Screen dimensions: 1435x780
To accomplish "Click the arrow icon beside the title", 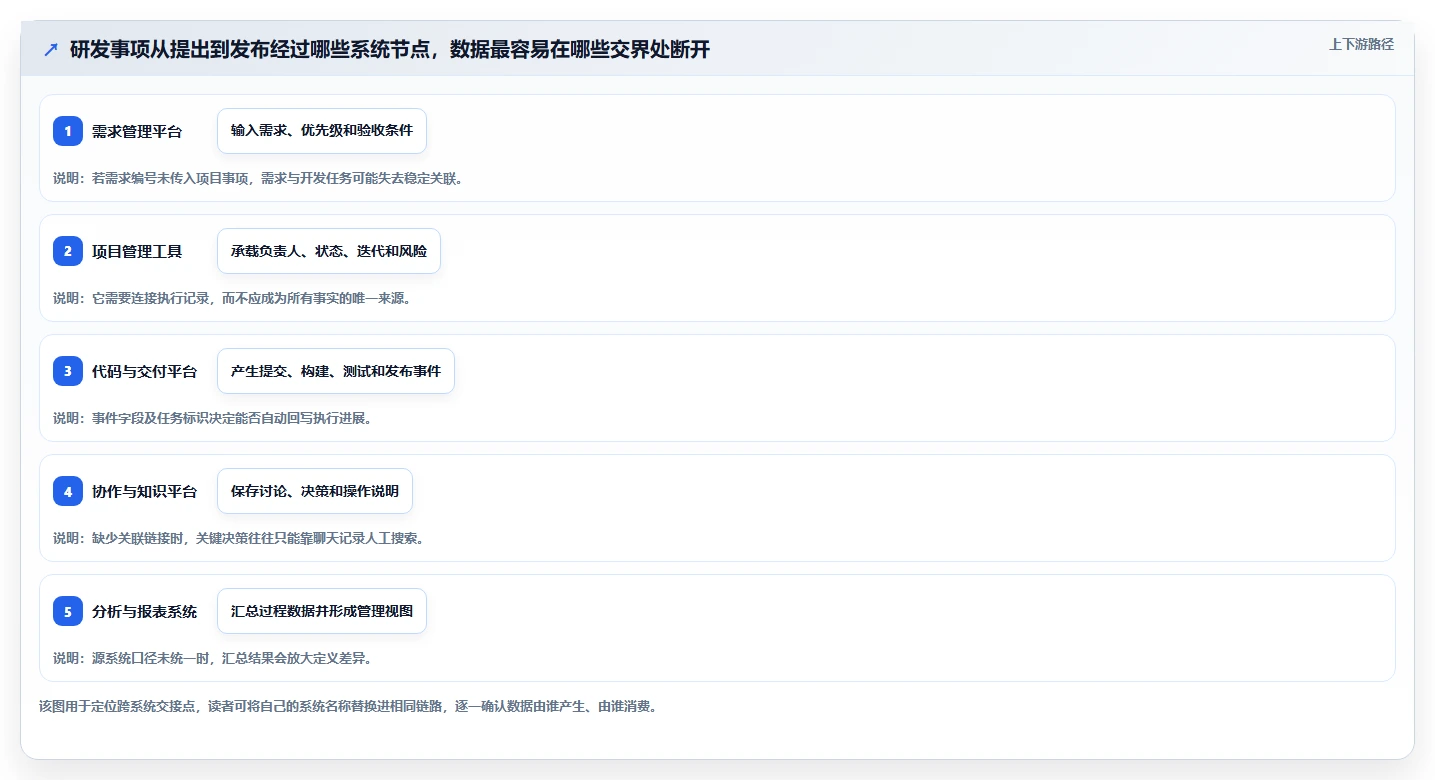I will tap(51, 50).
